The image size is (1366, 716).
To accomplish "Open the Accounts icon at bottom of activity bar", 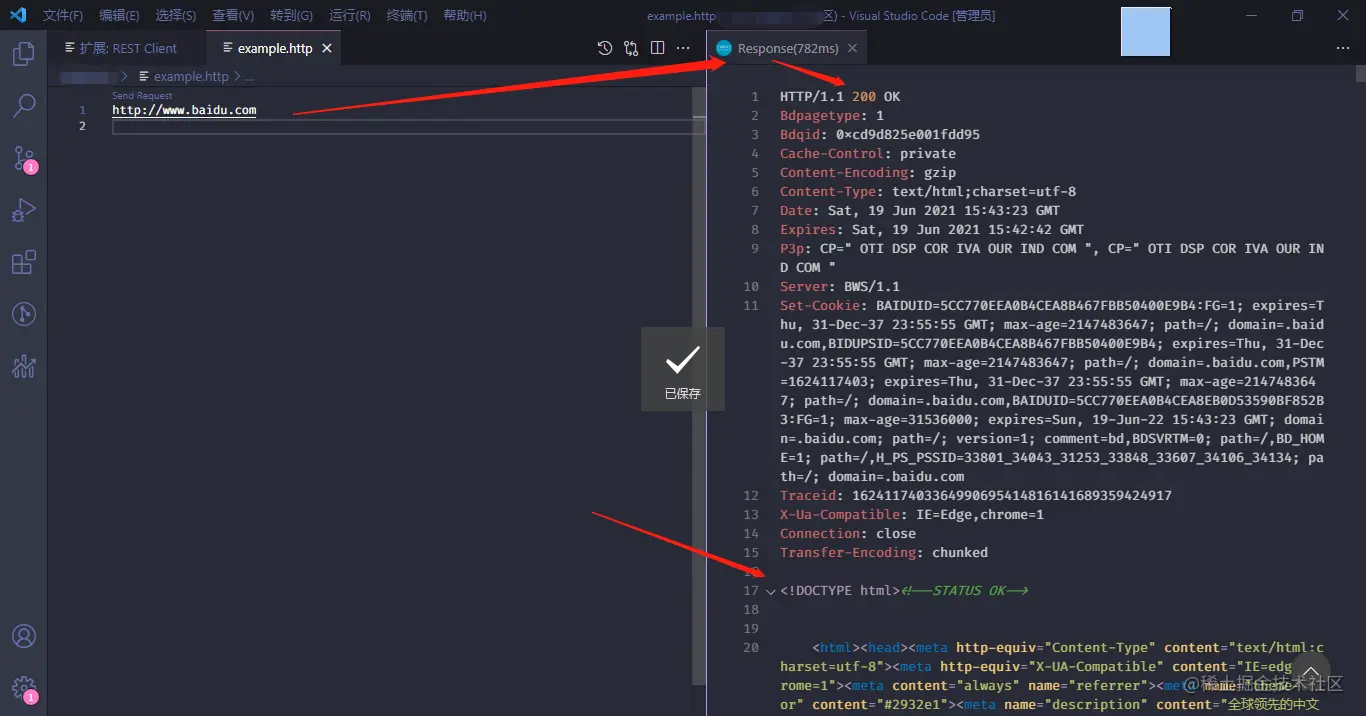I will [x=24, y=636].
